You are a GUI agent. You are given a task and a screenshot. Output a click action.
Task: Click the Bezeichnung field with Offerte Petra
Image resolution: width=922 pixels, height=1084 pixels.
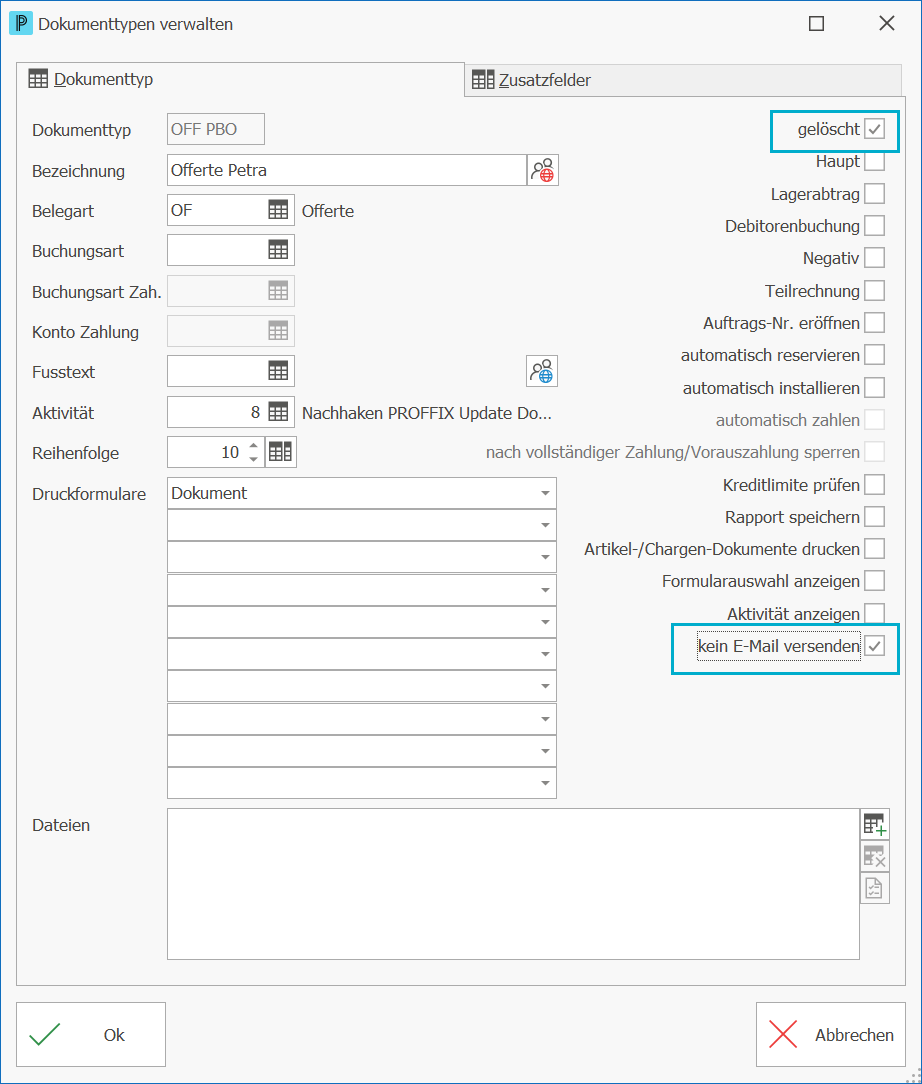tap(347, 170)
